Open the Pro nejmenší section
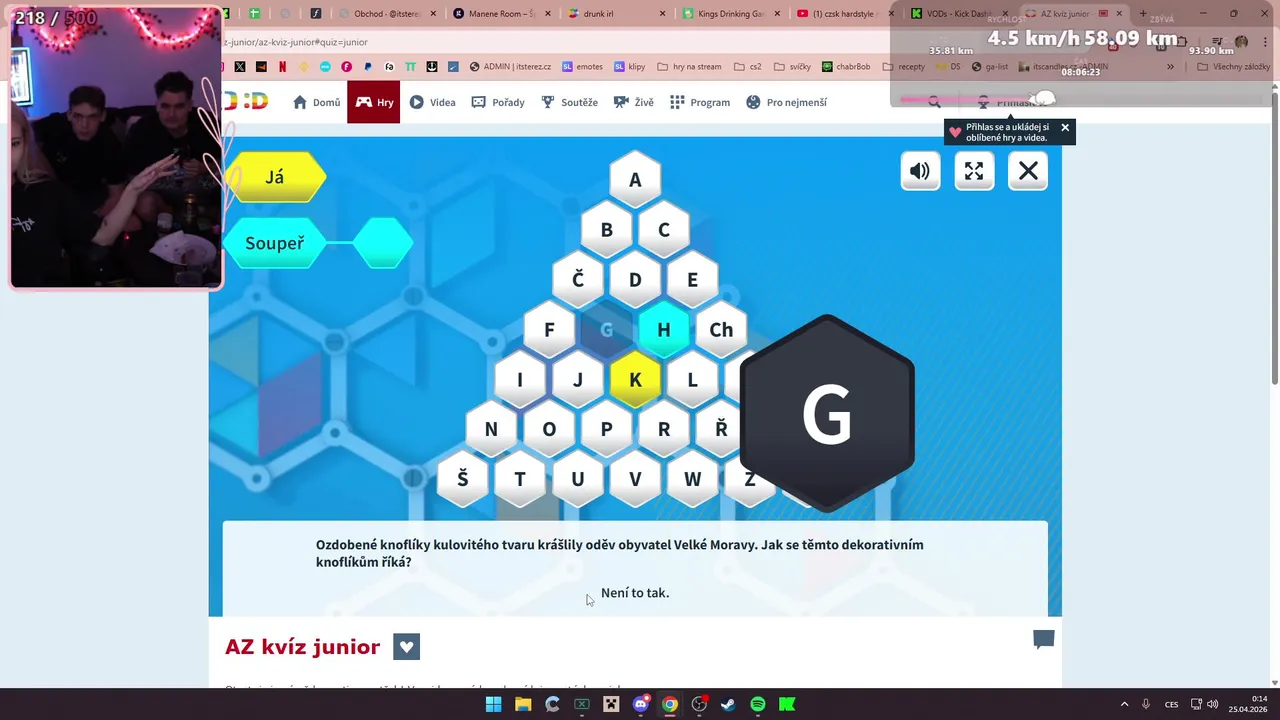This screenshot has width=1280, height=720. point(786,102)
